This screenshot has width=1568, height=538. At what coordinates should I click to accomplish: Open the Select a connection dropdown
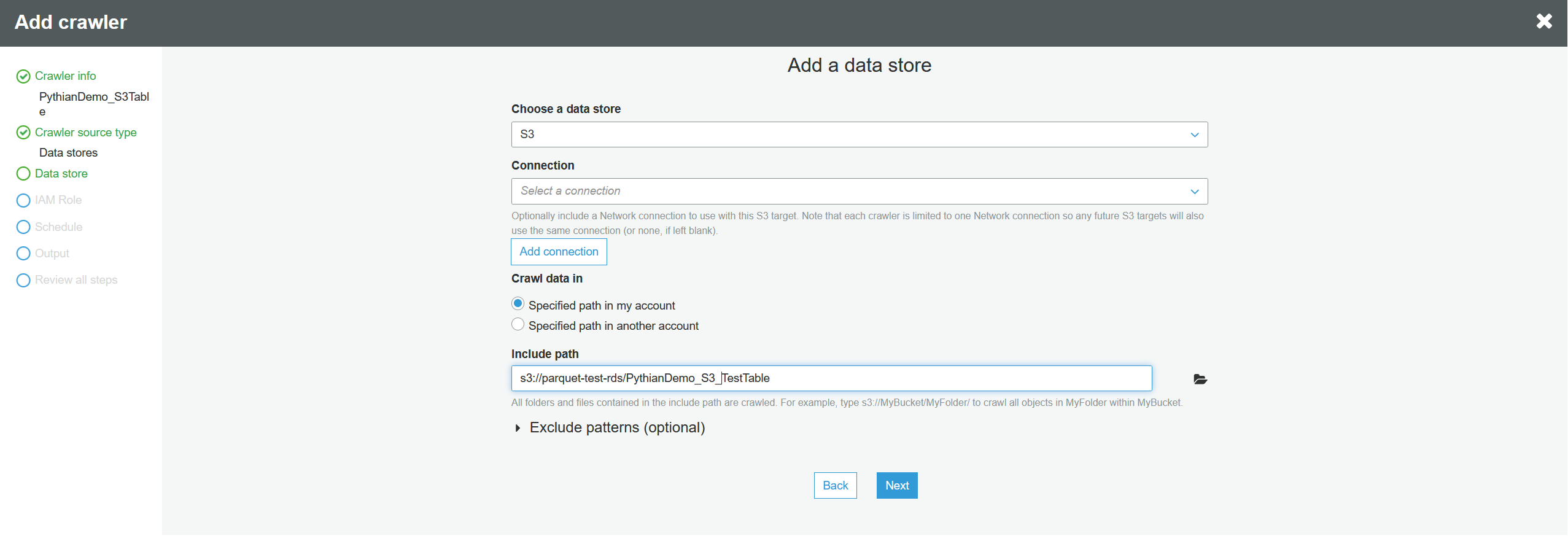click(859, 191)
